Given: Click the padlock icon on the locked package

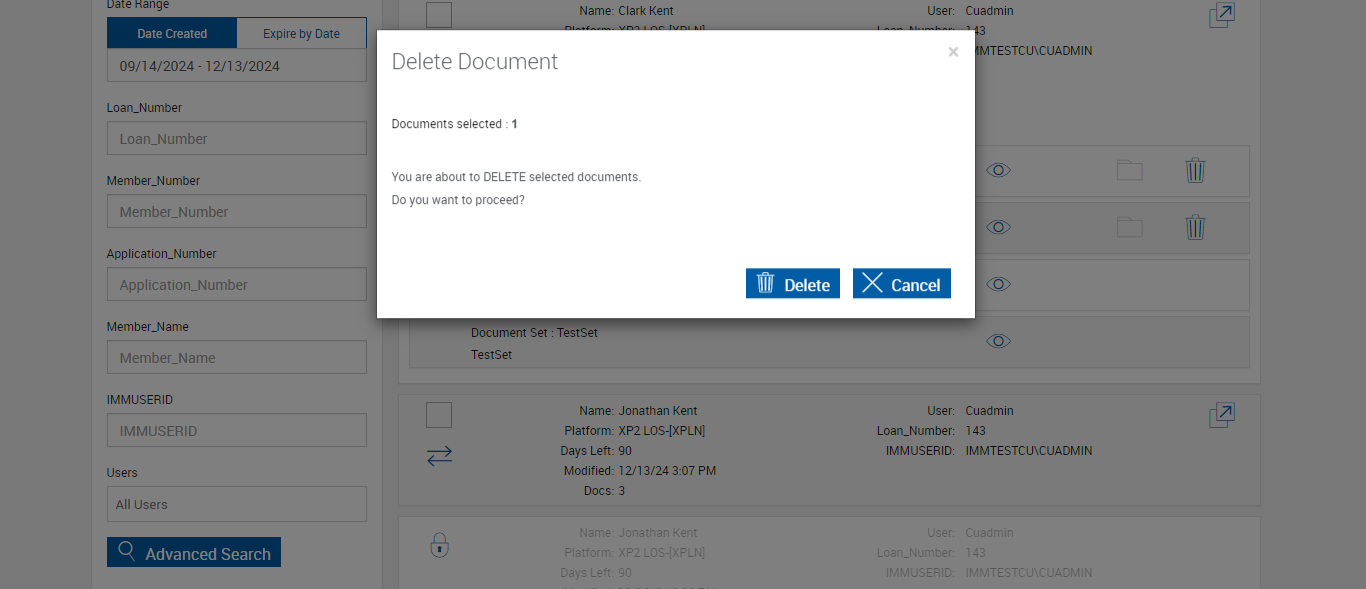Looking at the screenshot, I should point(439,545).
